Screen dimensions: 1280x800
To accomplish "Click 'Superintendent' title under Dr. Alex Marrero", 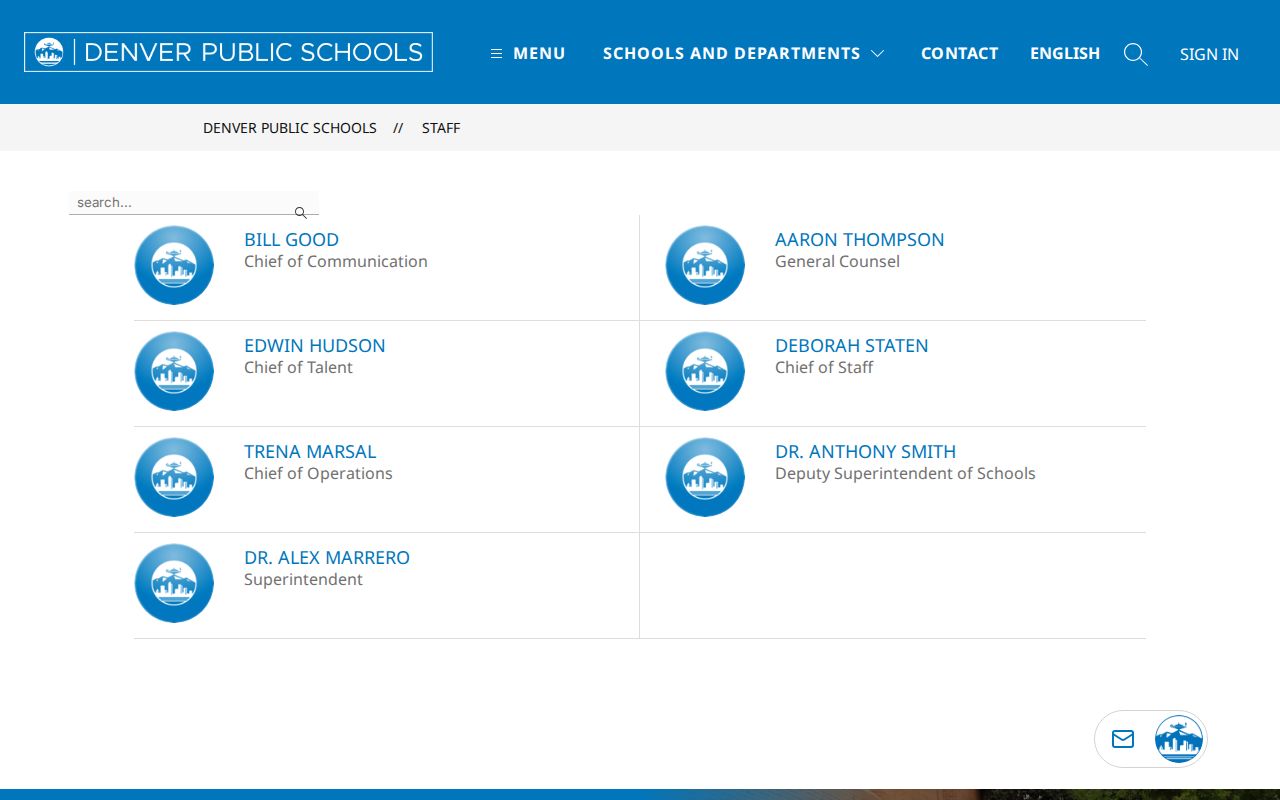I will [x=303, y=580].
